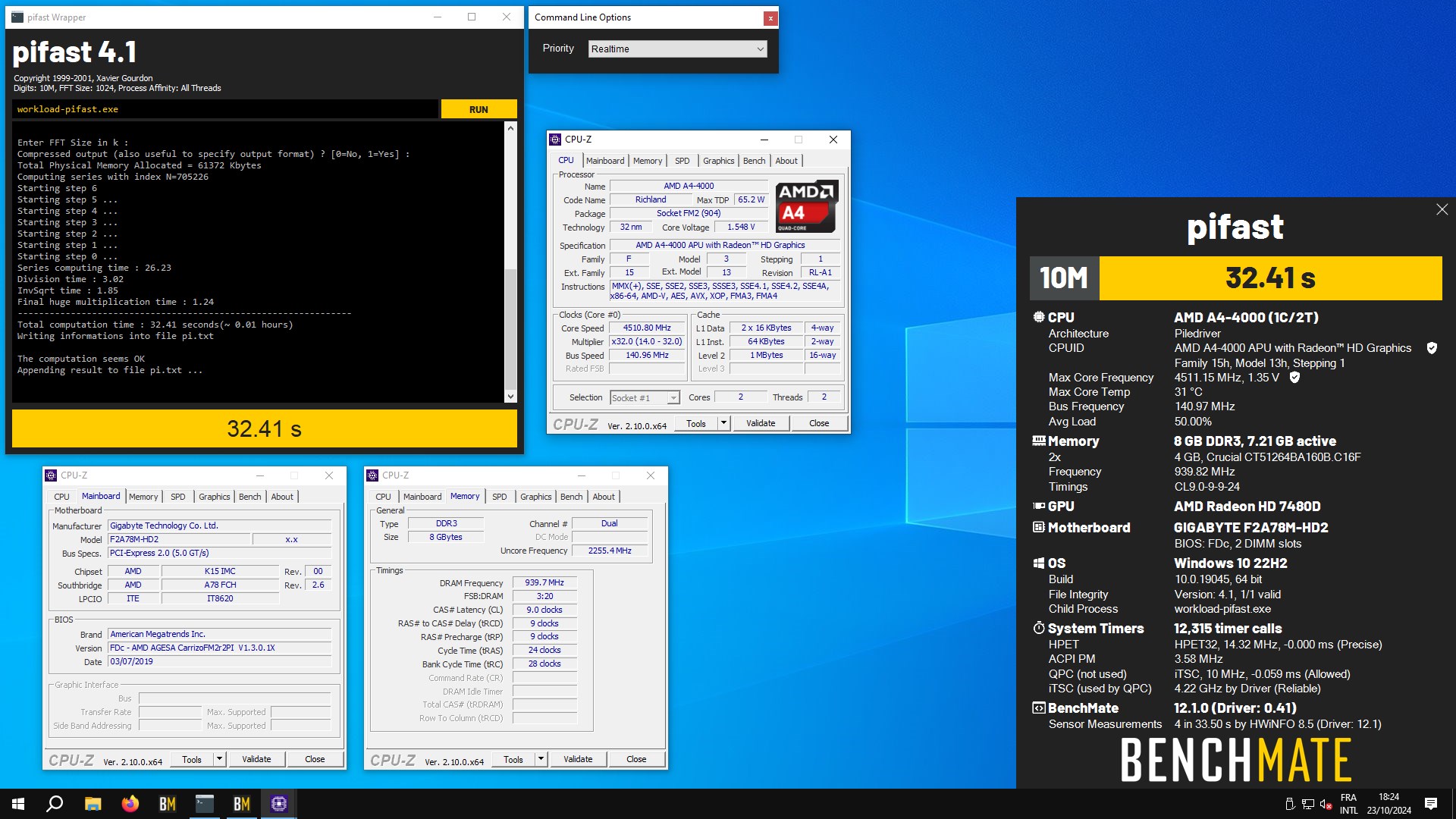This screenshot has width=1456, height=819.
Task: Click the BenchMate section icon beside version
Action: point(1039,708)
